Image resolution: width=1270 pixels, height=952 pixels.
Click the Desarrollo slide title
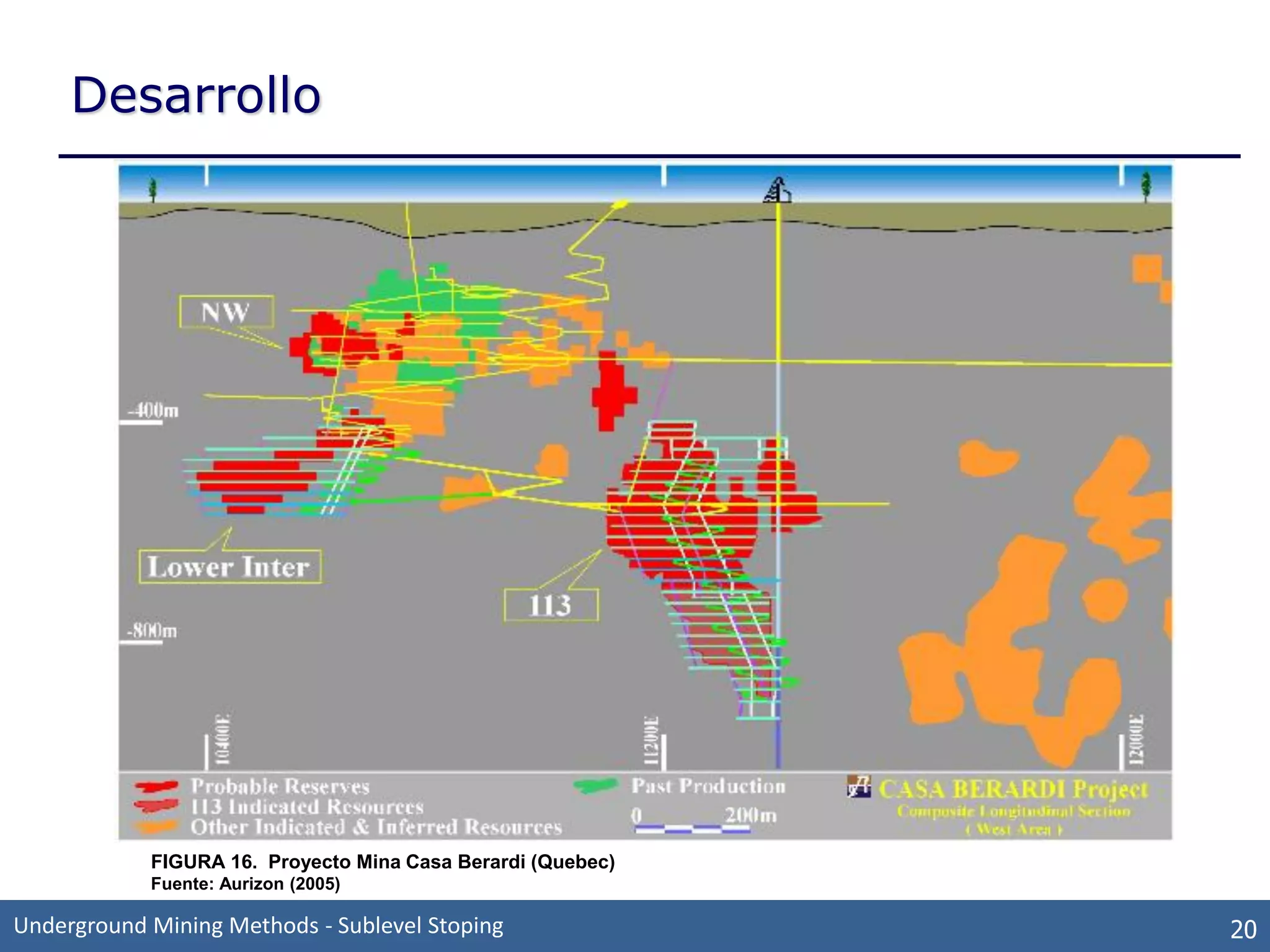(196, 95)
